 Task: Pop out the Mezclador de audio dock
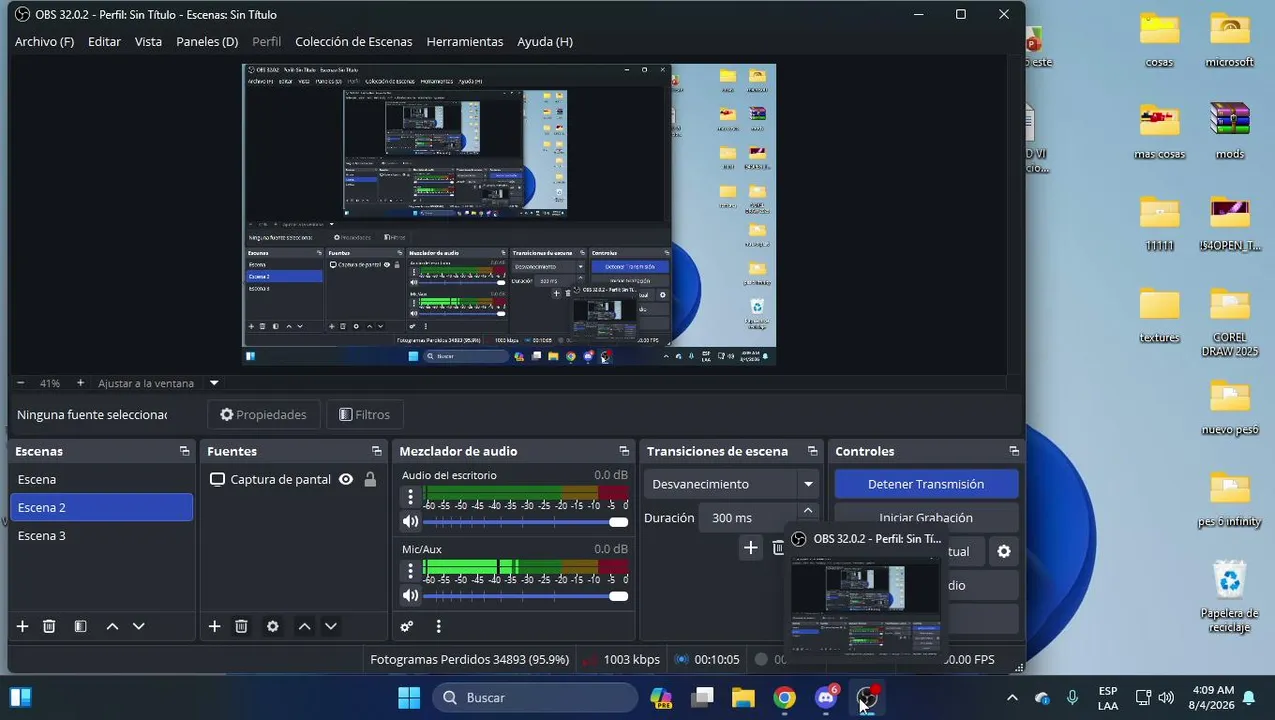pyautogui.click(x=624, y=451)
